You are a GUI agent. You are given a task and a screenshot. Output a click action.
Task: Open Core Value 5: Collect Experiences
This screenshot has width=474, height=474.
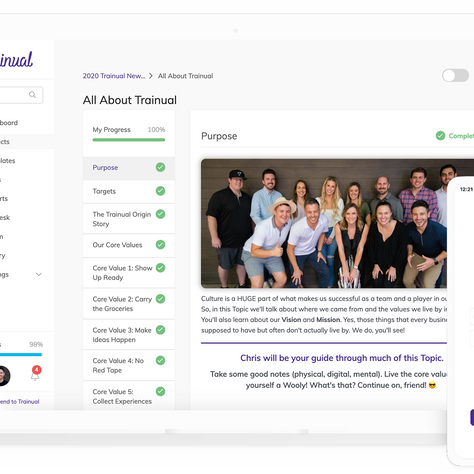129,396
